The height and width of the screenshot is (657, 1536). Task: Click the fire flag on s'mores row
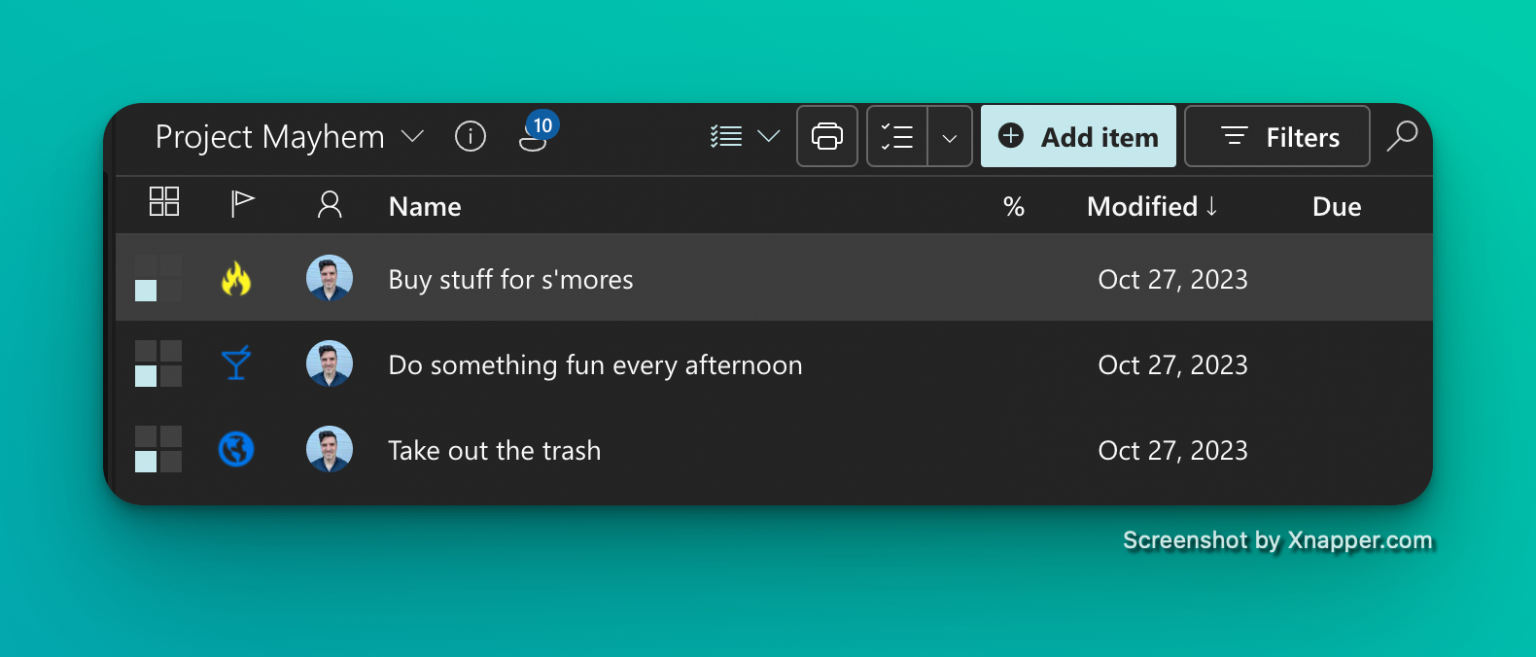coord(236,279)
